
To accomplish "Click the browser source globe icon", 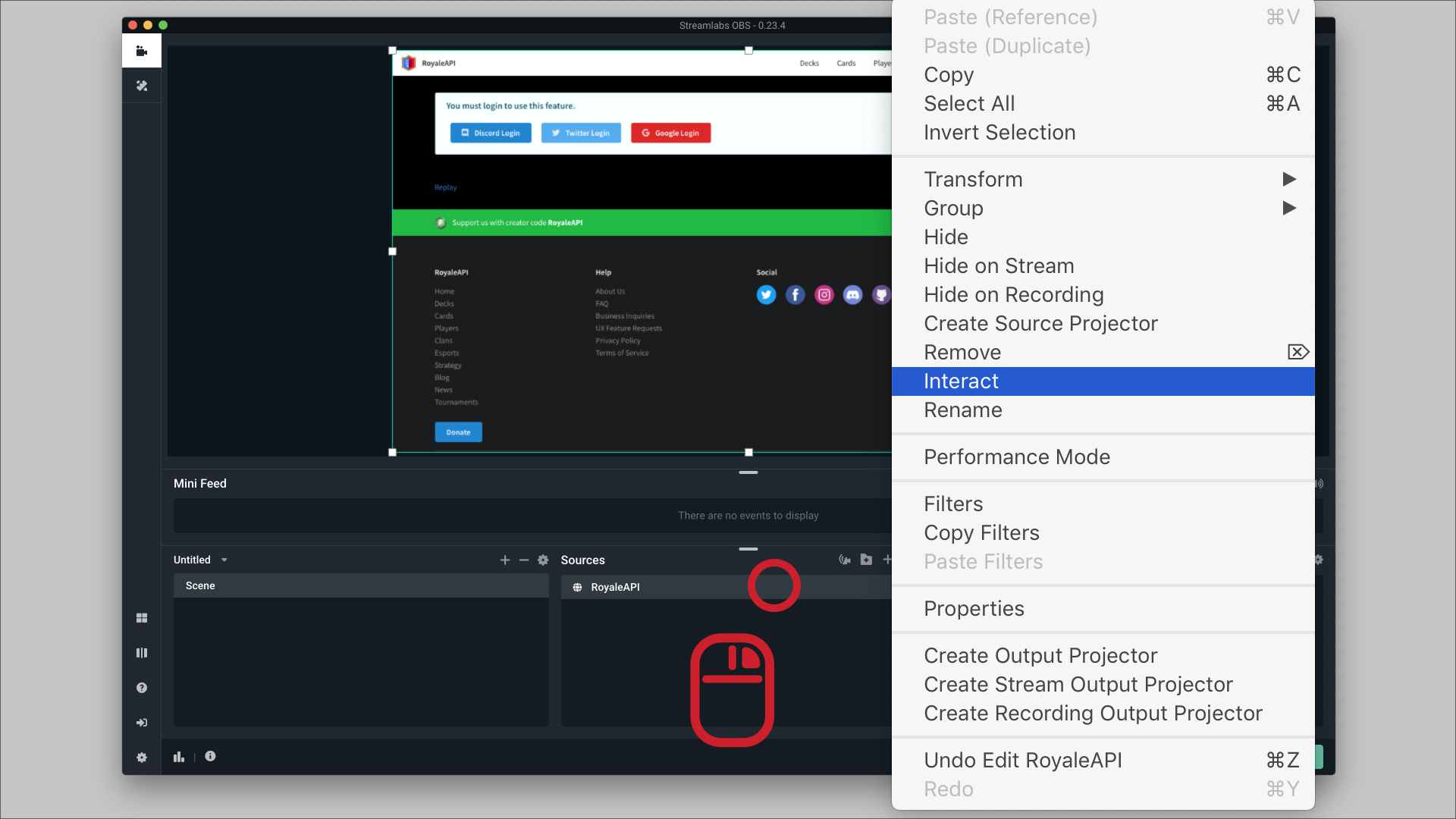I will 577,587.
